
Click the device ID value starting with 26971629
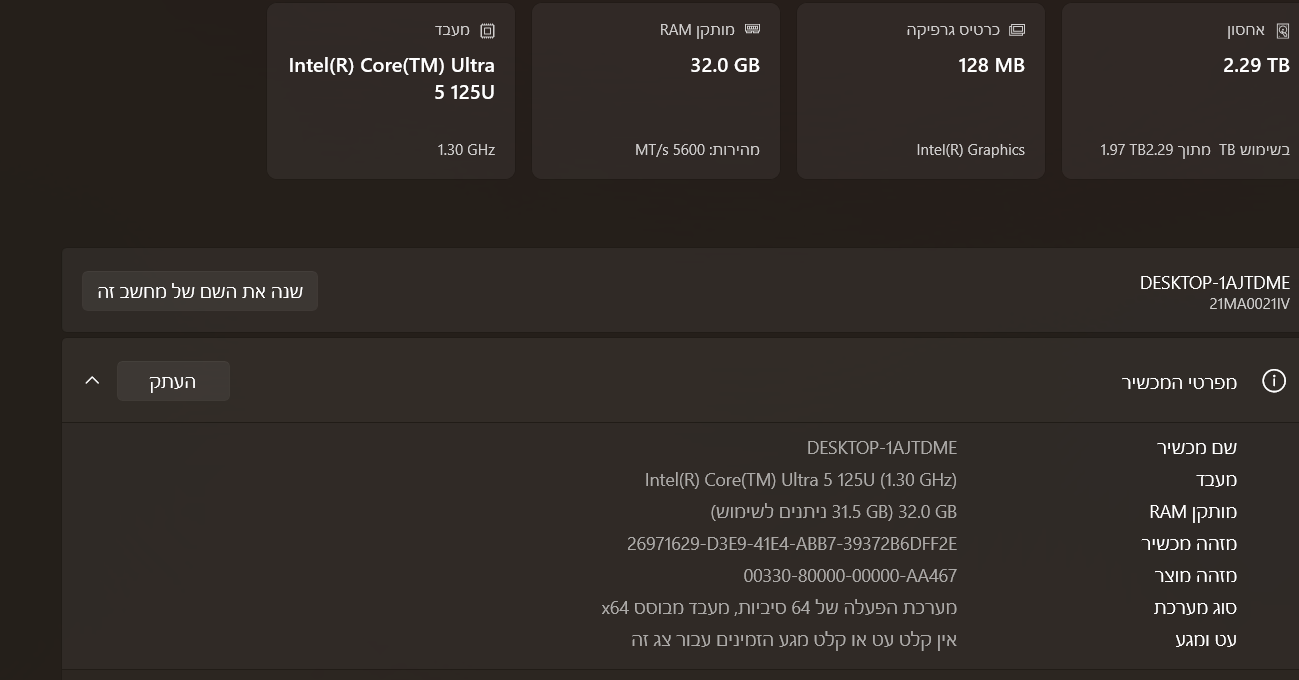tap(791, 544)
